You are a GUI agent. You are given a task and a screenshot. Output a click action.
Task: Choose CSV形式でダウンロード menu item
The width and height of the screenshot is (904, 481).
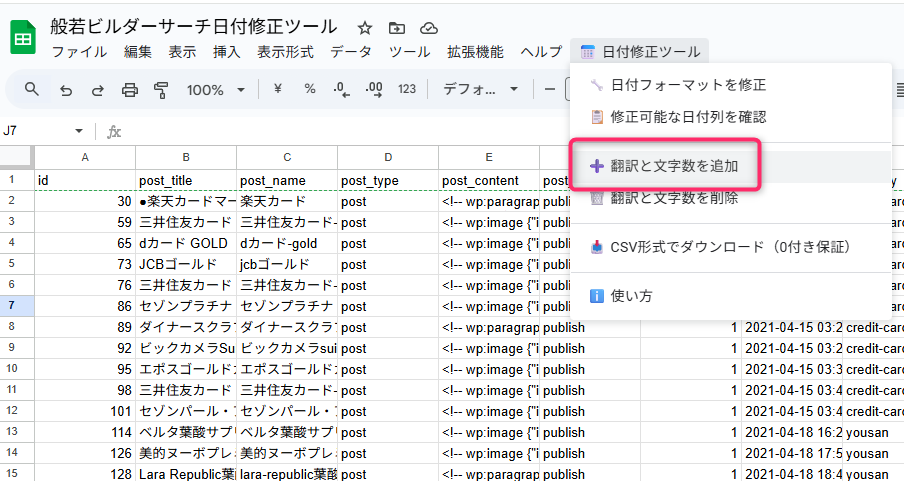coord(730,247)
